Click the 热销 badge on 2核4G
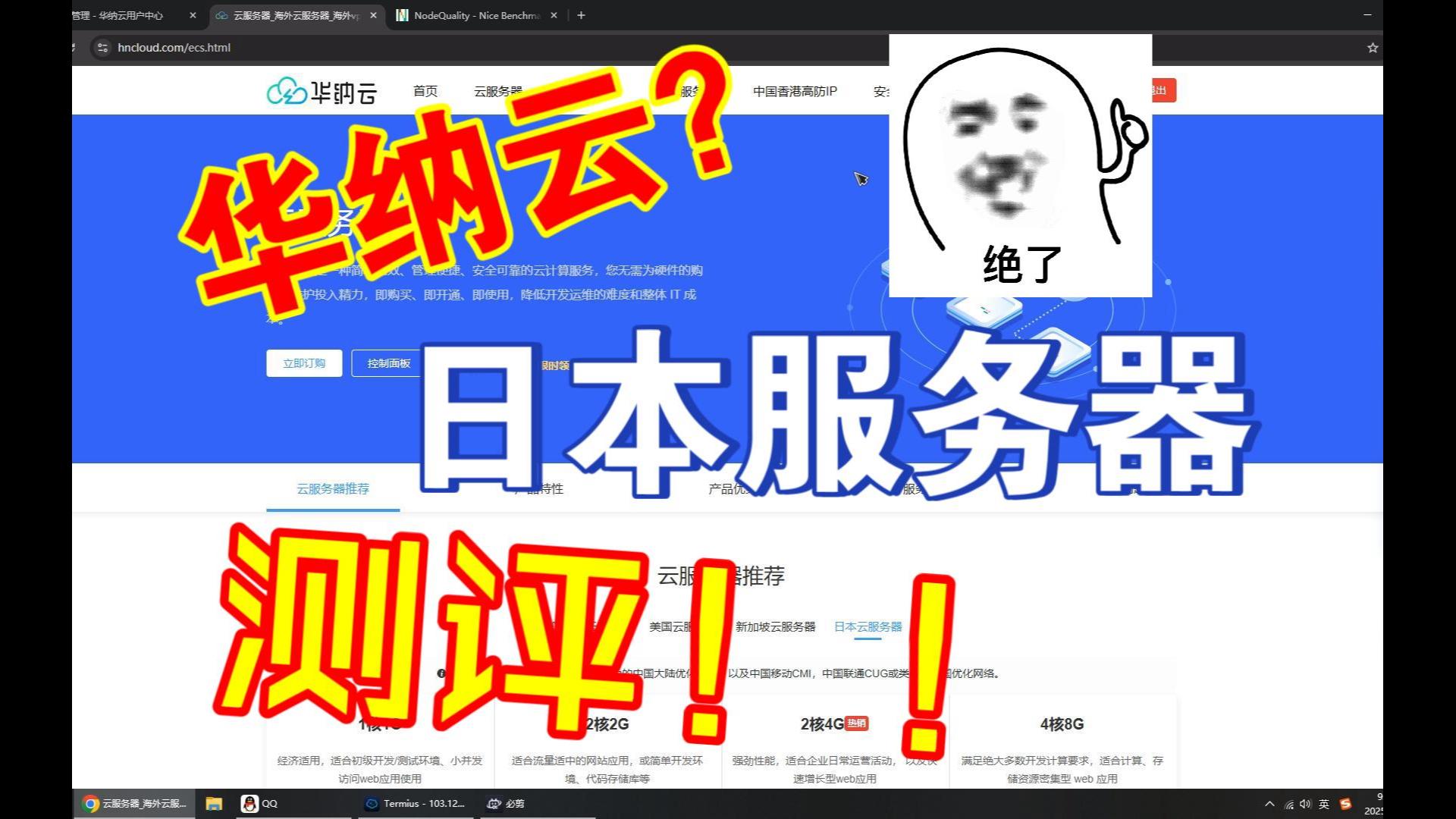This screenshot has height=819, width=1456. [857, 723]
